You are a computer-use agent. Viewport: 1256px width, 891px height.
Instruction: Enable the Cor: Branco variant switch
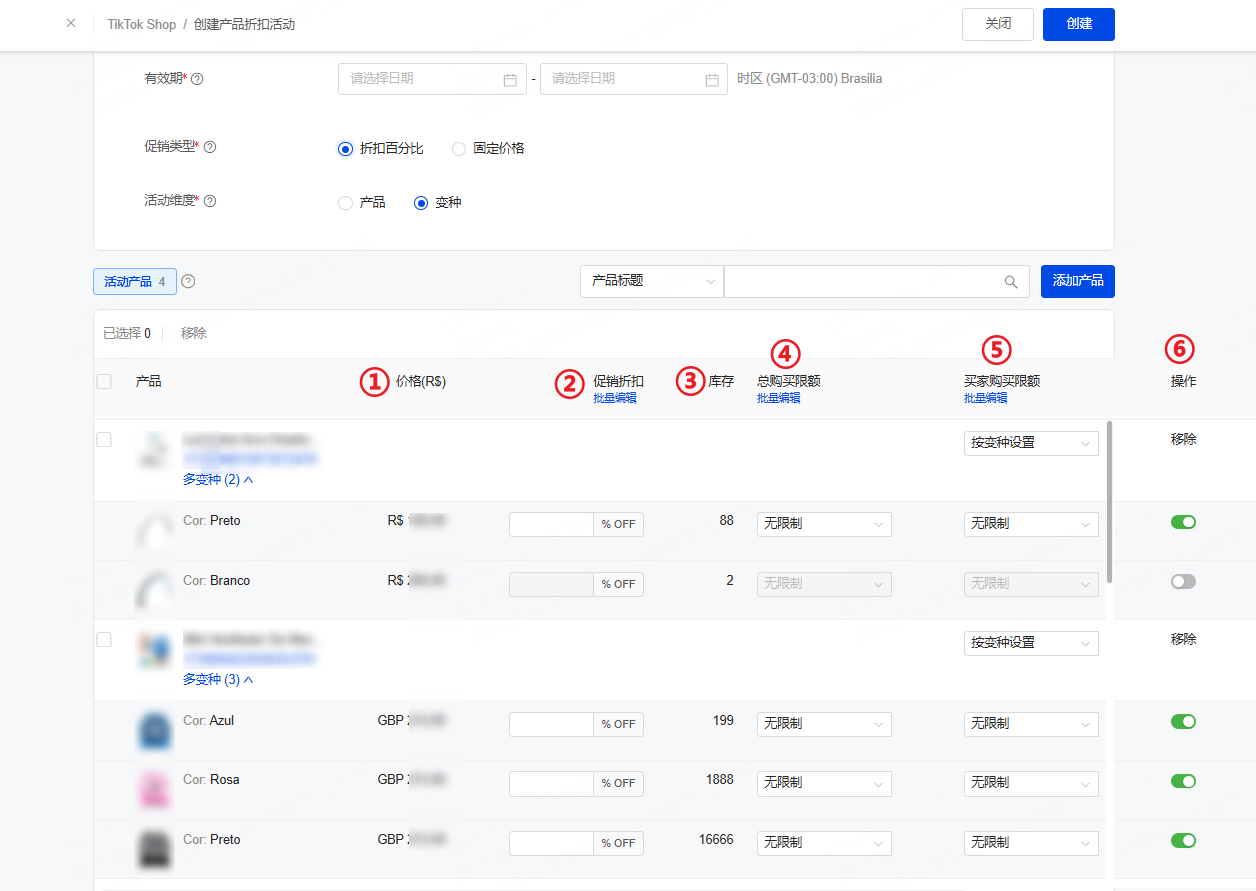[x=1183, y=582]
